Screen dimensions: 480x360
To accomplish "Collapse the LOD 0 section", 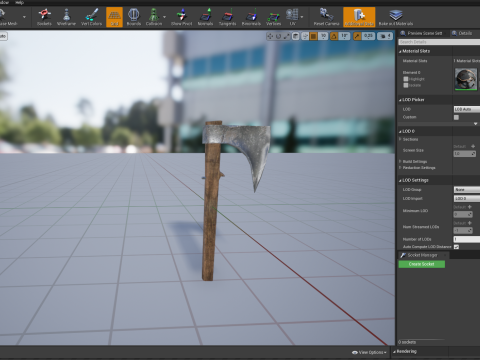I will click(x=400, y=131).
